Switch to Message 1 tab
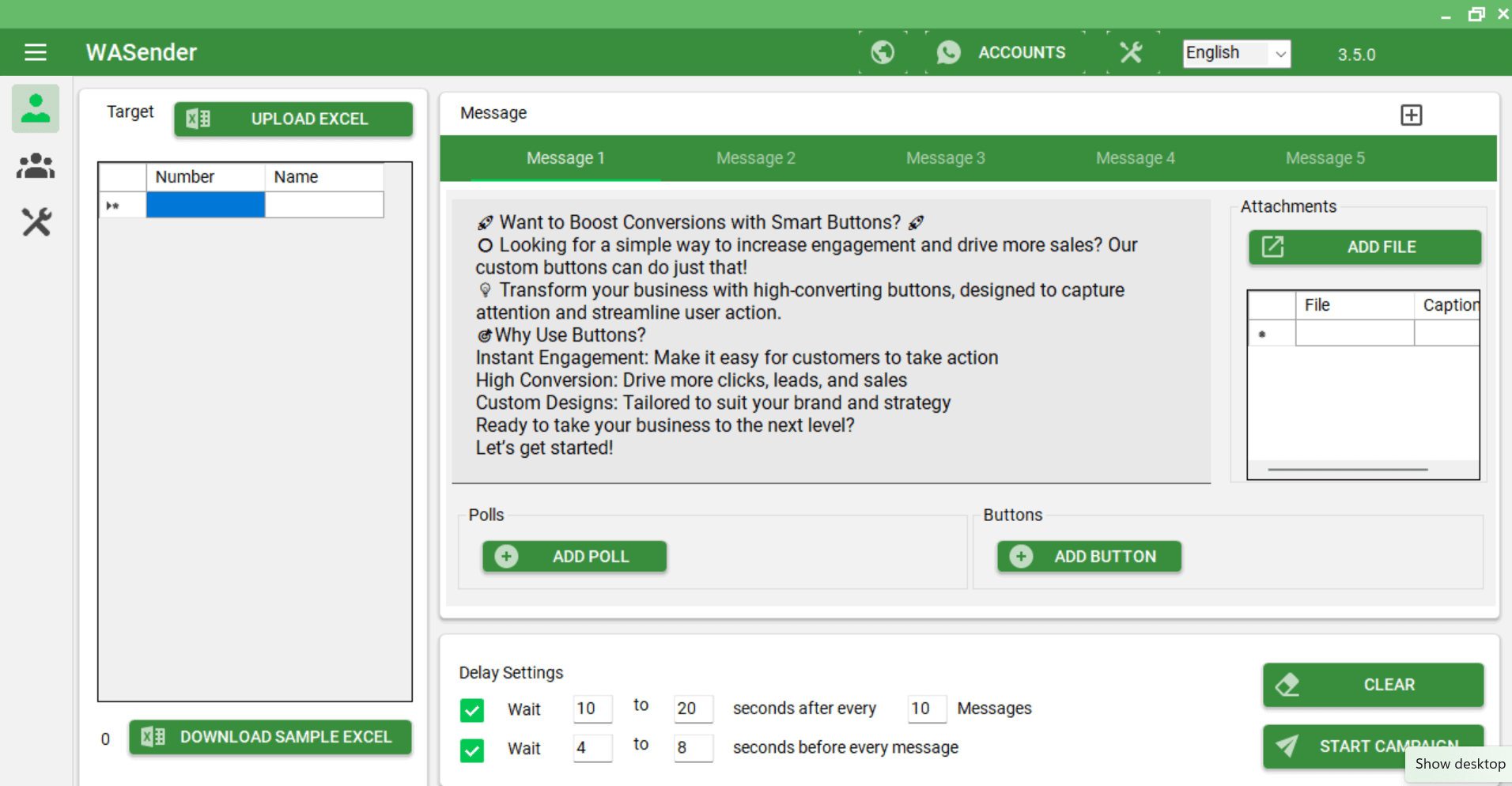This screenshot has height=786, width=1512. point(565,158)
